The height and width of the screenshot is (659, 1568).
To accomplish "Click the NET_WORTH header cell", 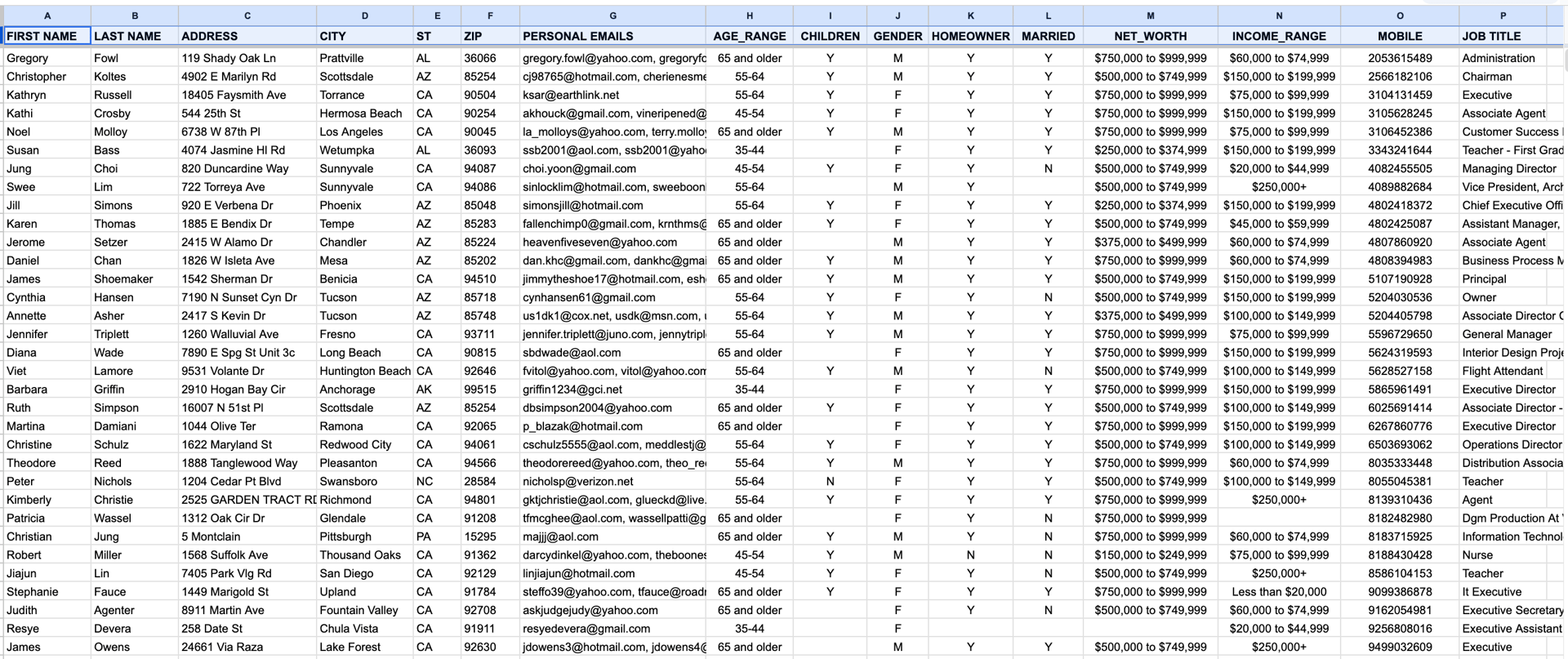I will 1150,36.
